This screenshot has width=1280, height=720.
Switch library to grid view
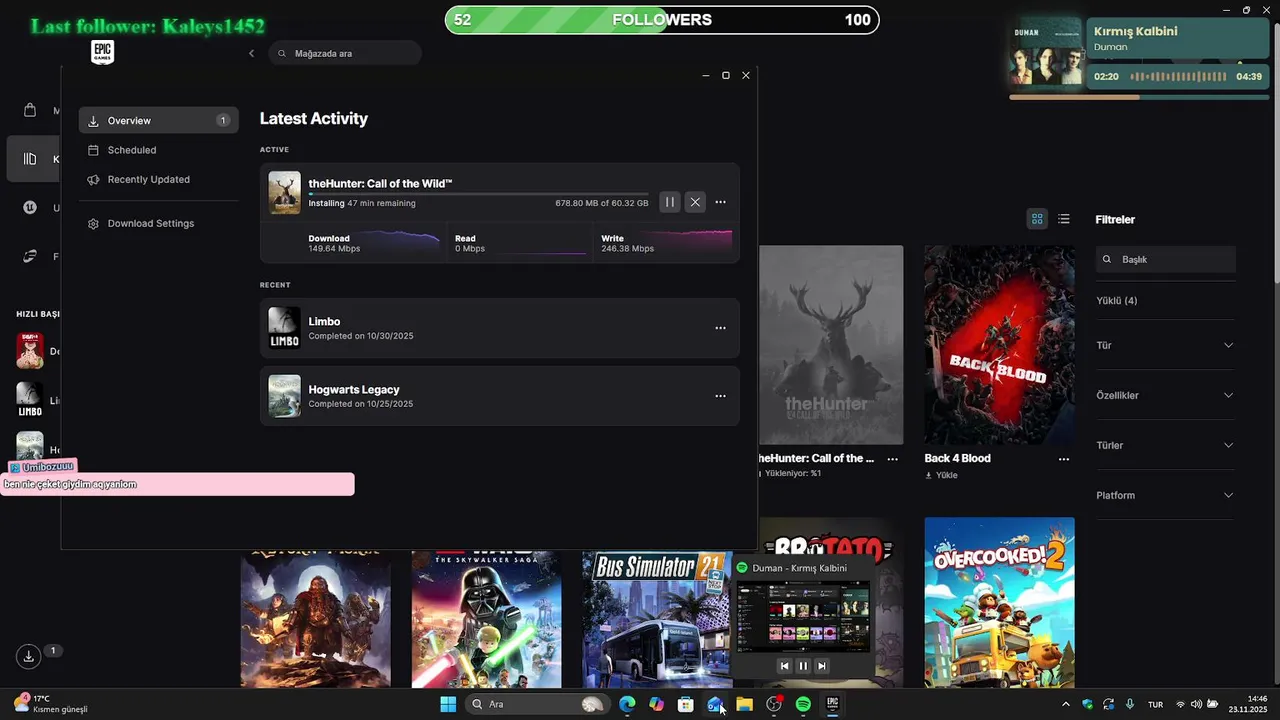(1037, 219)
